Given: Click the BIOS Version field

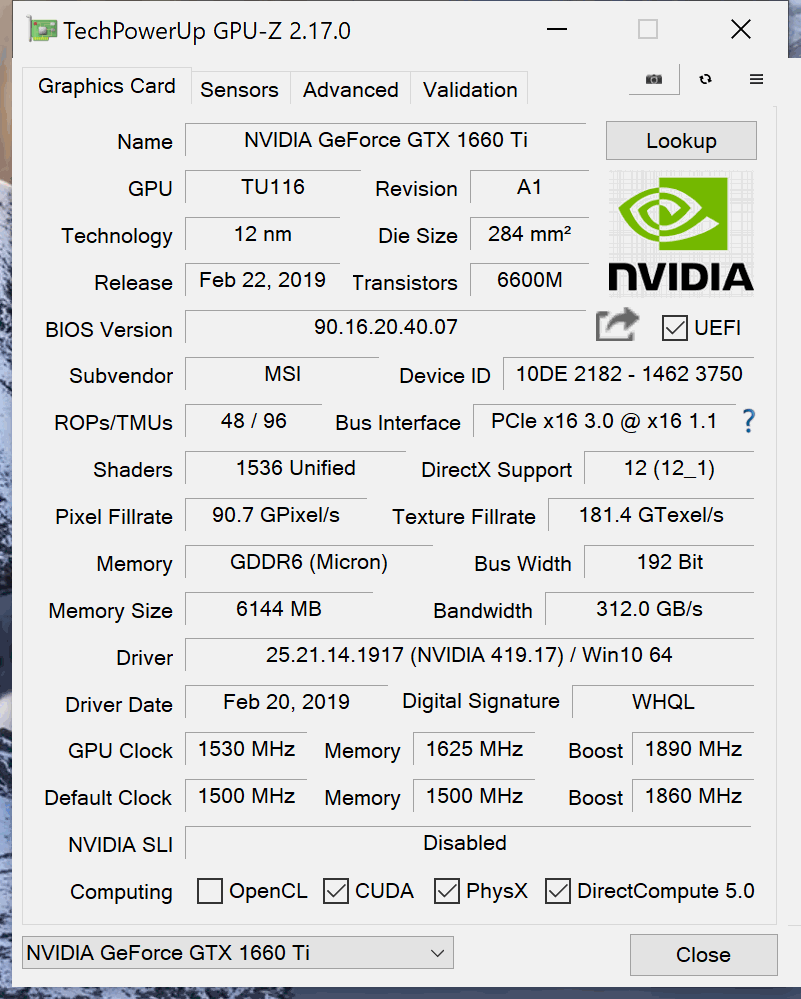Looking at the screenshot, I should (x=386, y=327).
